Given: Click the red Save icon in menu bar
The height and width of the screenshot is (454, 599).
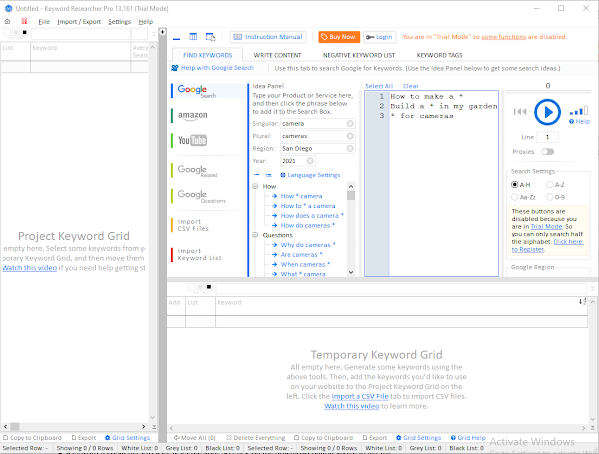Looking at the screenshot, I should 24,21.
